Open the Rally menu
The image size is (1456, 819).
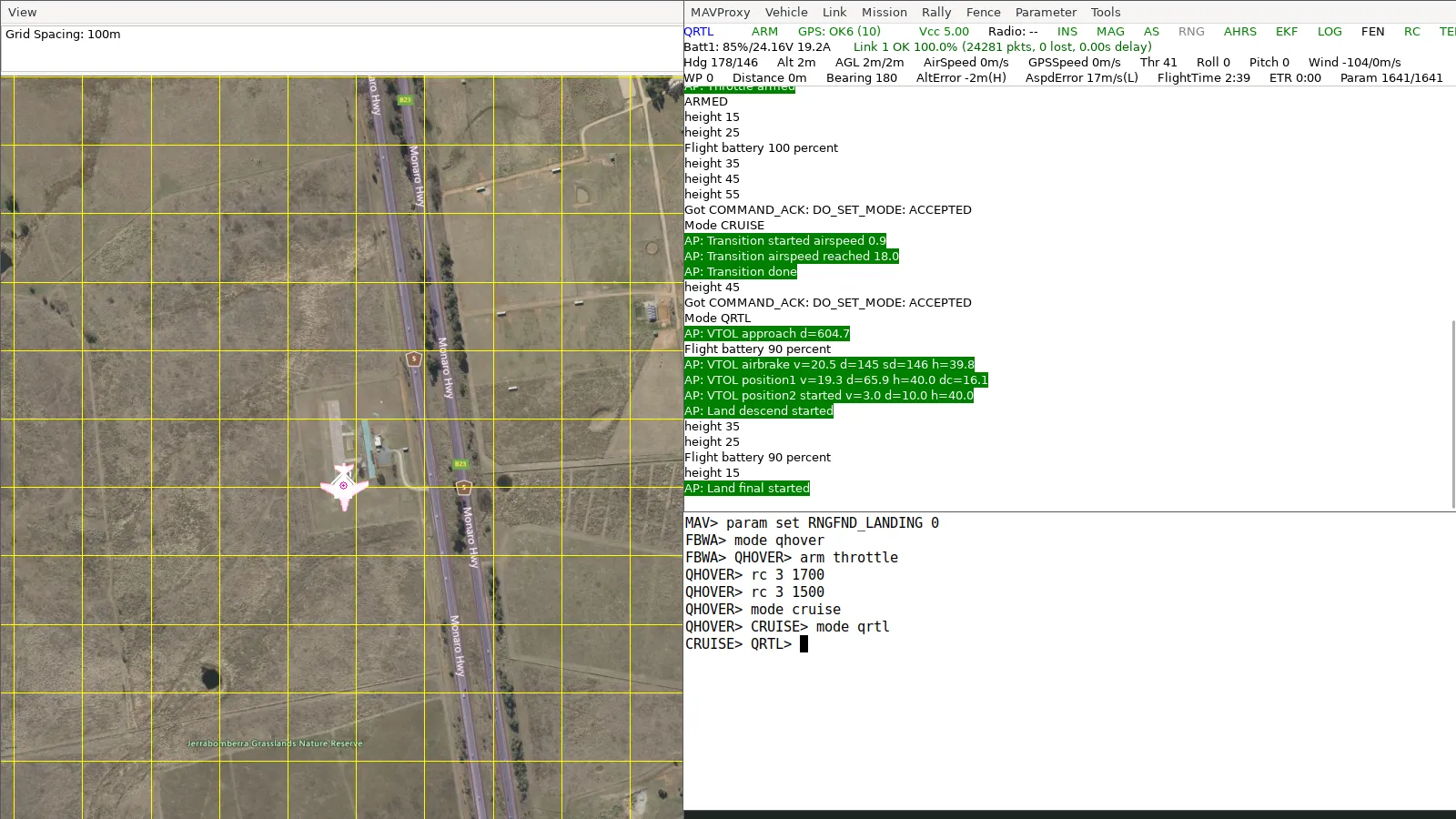point(936,12)
